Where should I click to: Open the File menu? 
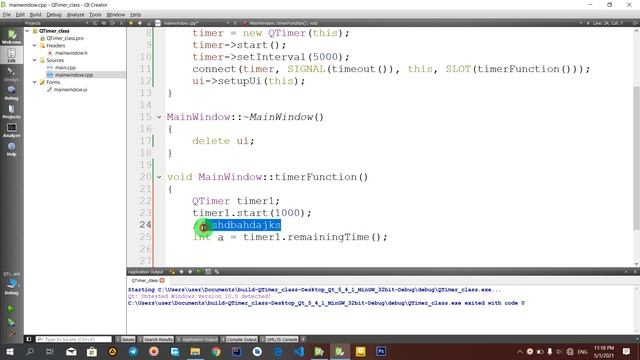click(x=7, y=15)
